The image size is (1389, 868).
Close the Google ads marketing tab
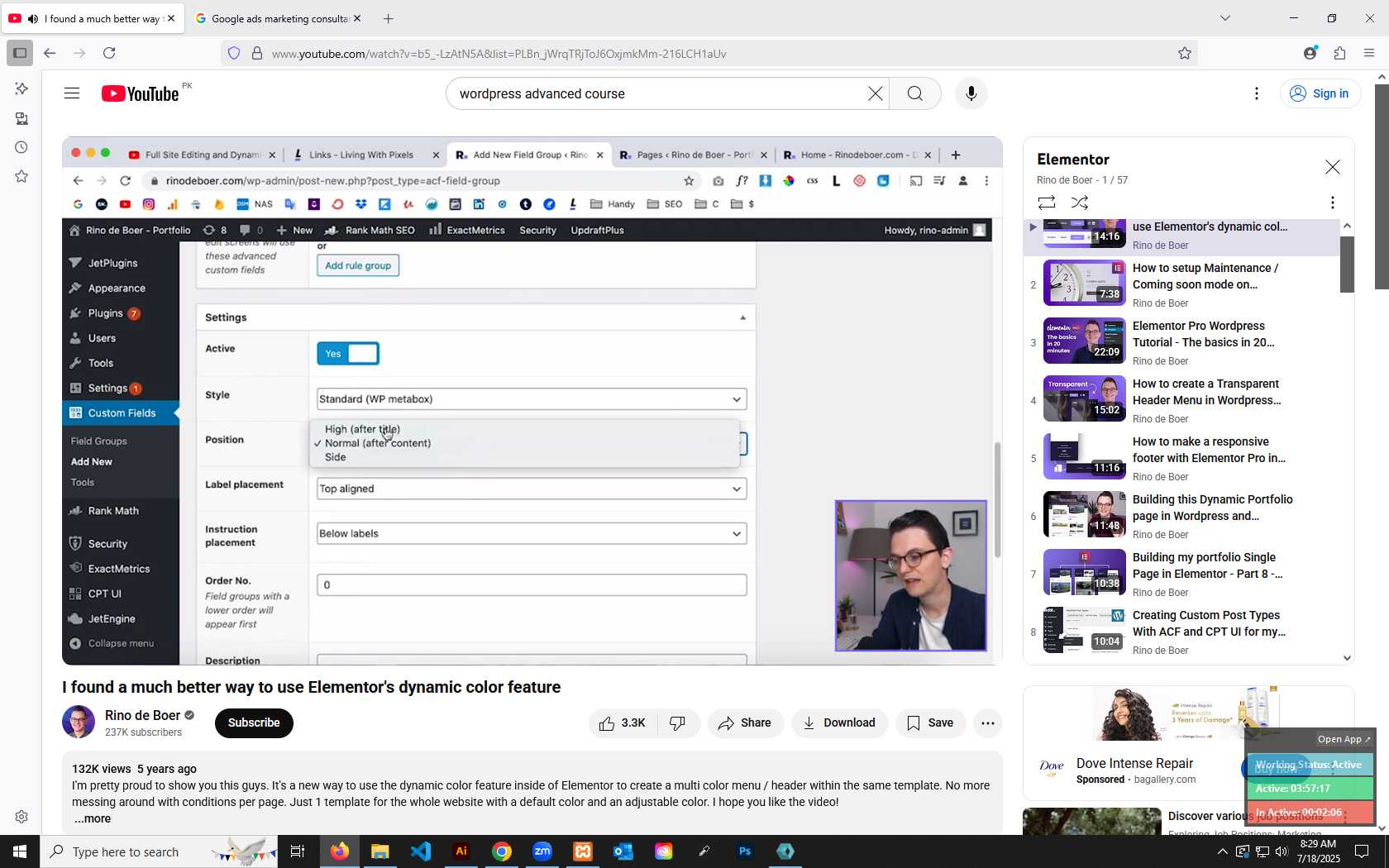tap(357, 18)
